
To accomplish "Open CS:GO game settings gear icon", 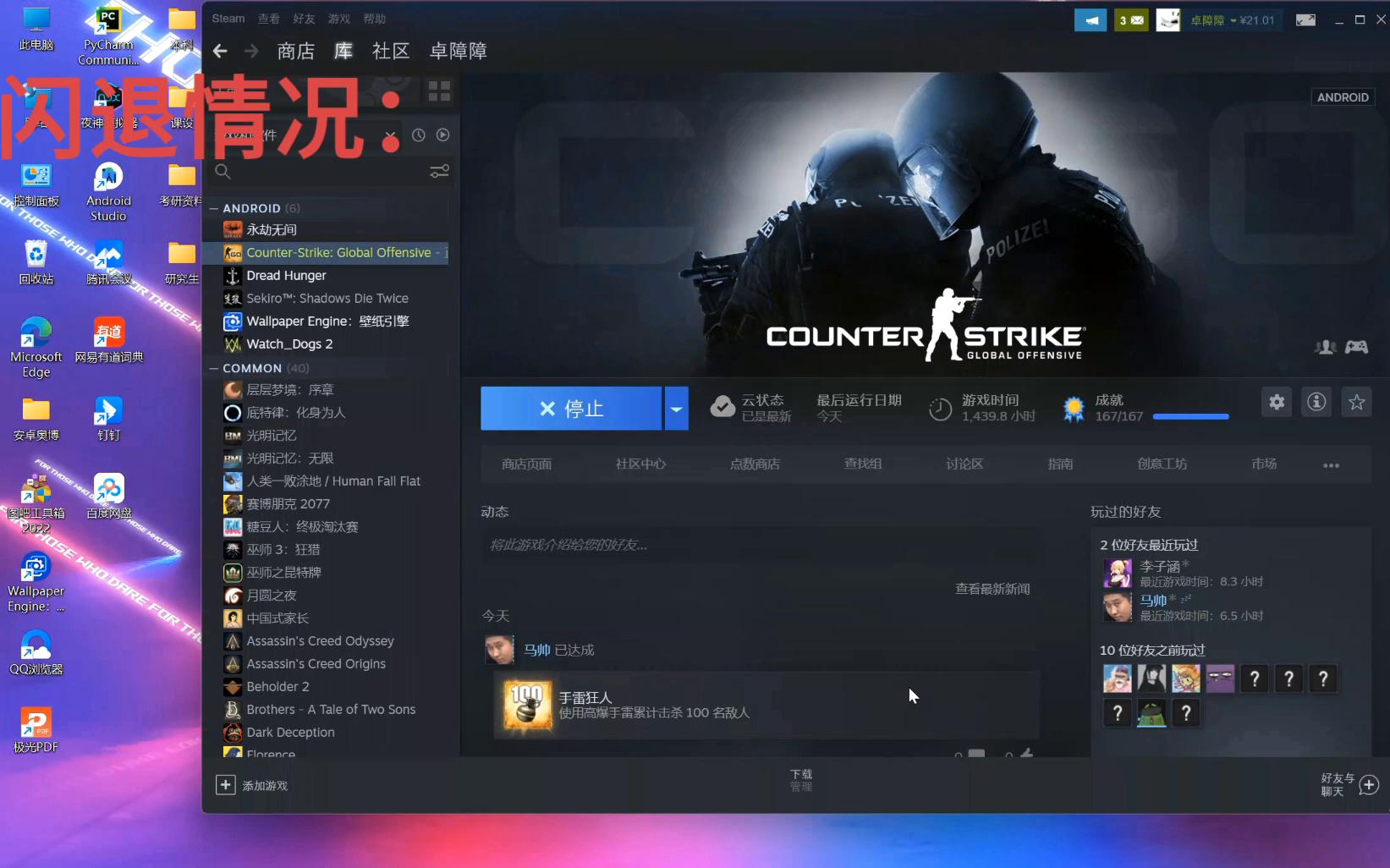I will pyautogui.click(x=1277, y=402).
